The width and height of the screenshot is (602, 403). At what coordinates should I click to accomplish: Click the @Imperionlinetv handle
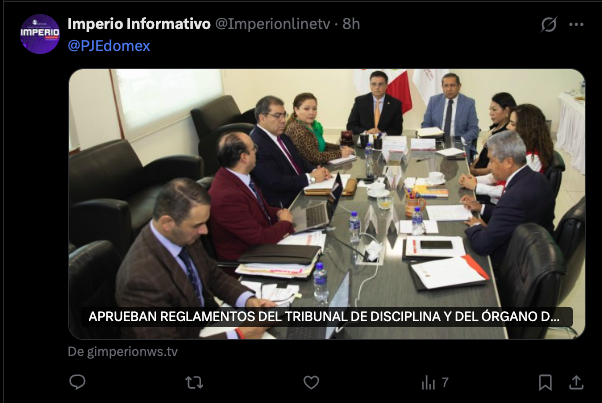(273, 24)
